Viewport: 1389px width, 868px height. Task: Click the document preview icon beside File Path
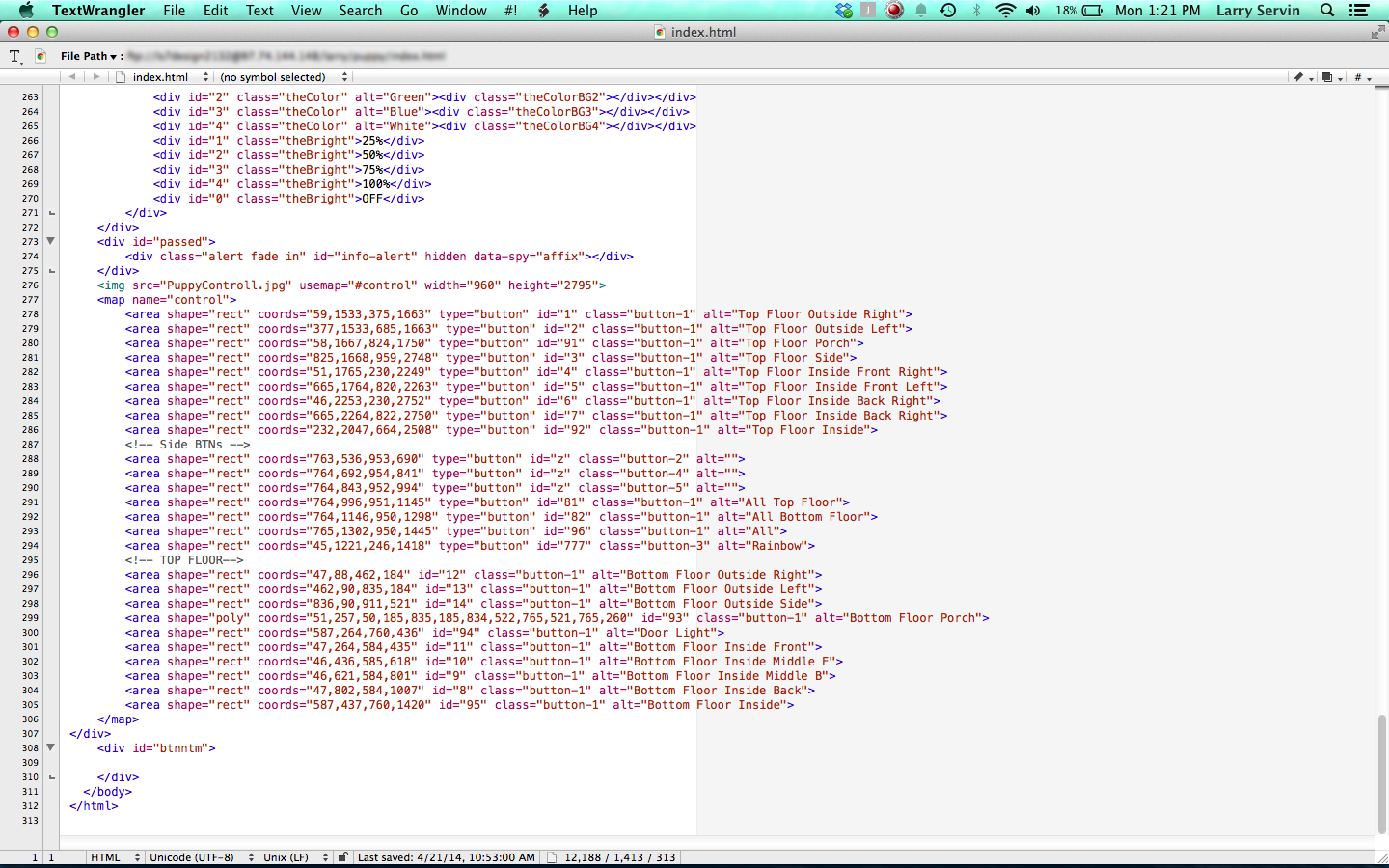[41, 56]
